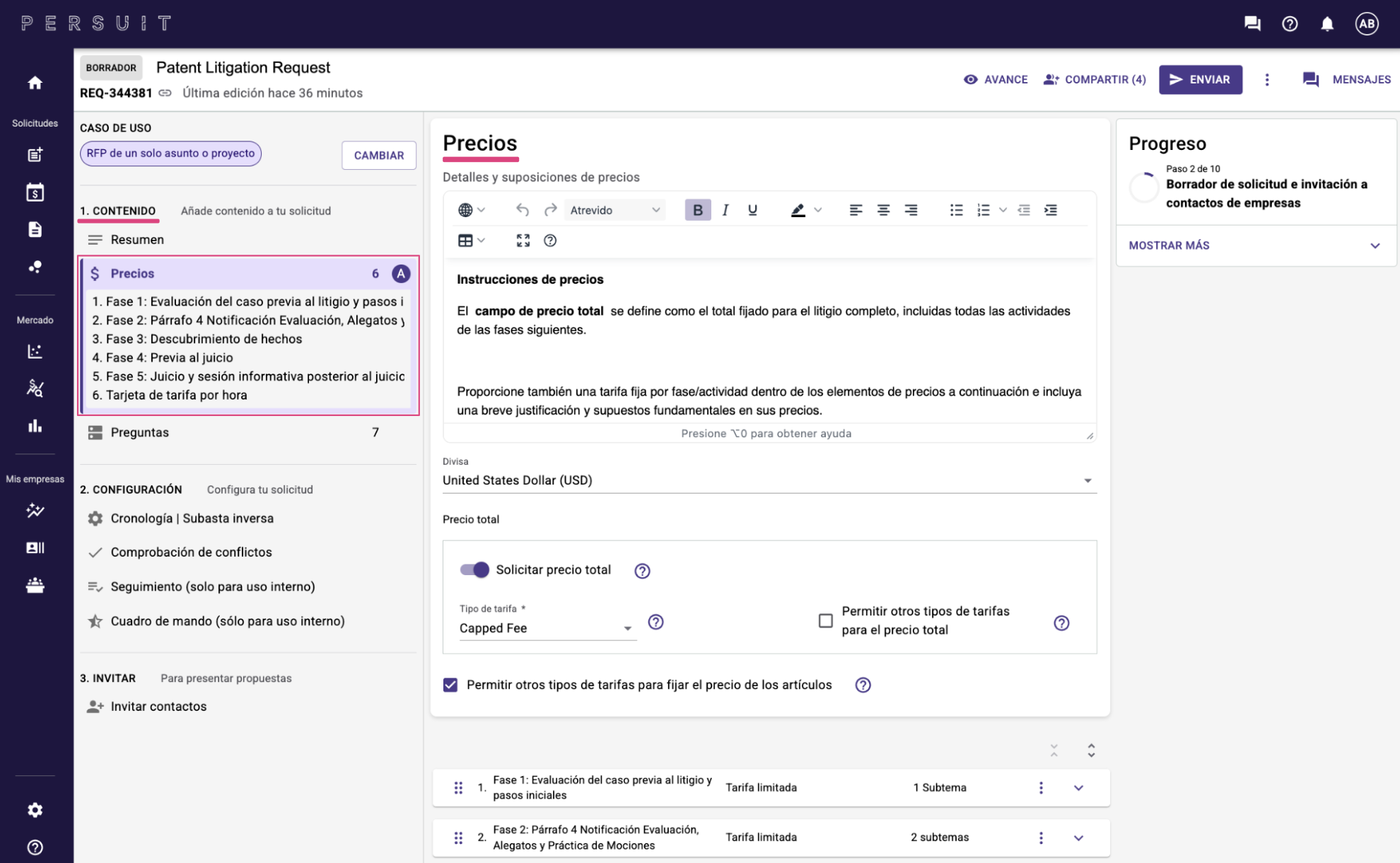
Task: Undo the last editor action
Action: (523, 210)
